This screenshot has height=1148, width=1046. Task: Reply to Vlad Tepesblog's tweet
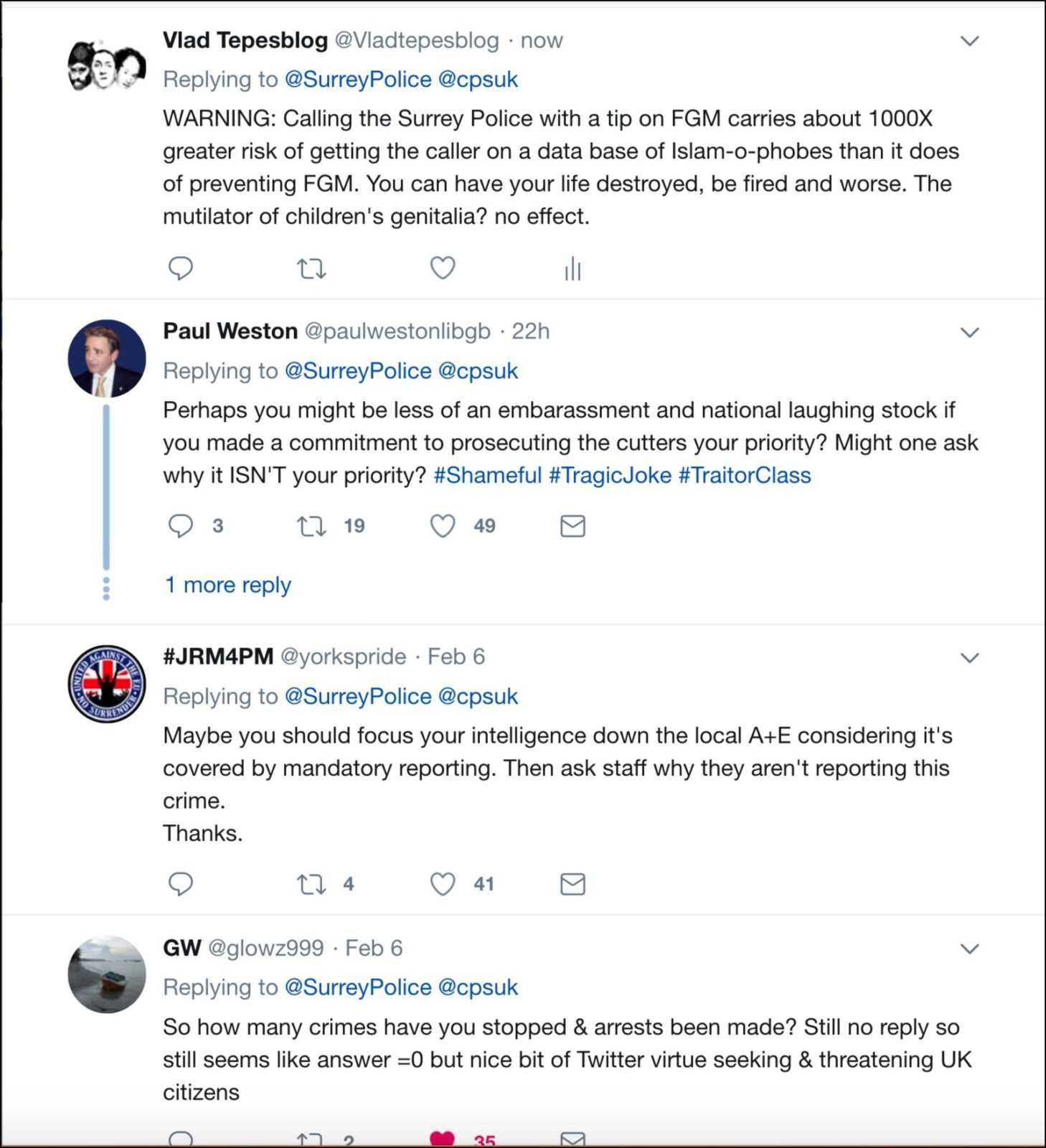(180, 268)
